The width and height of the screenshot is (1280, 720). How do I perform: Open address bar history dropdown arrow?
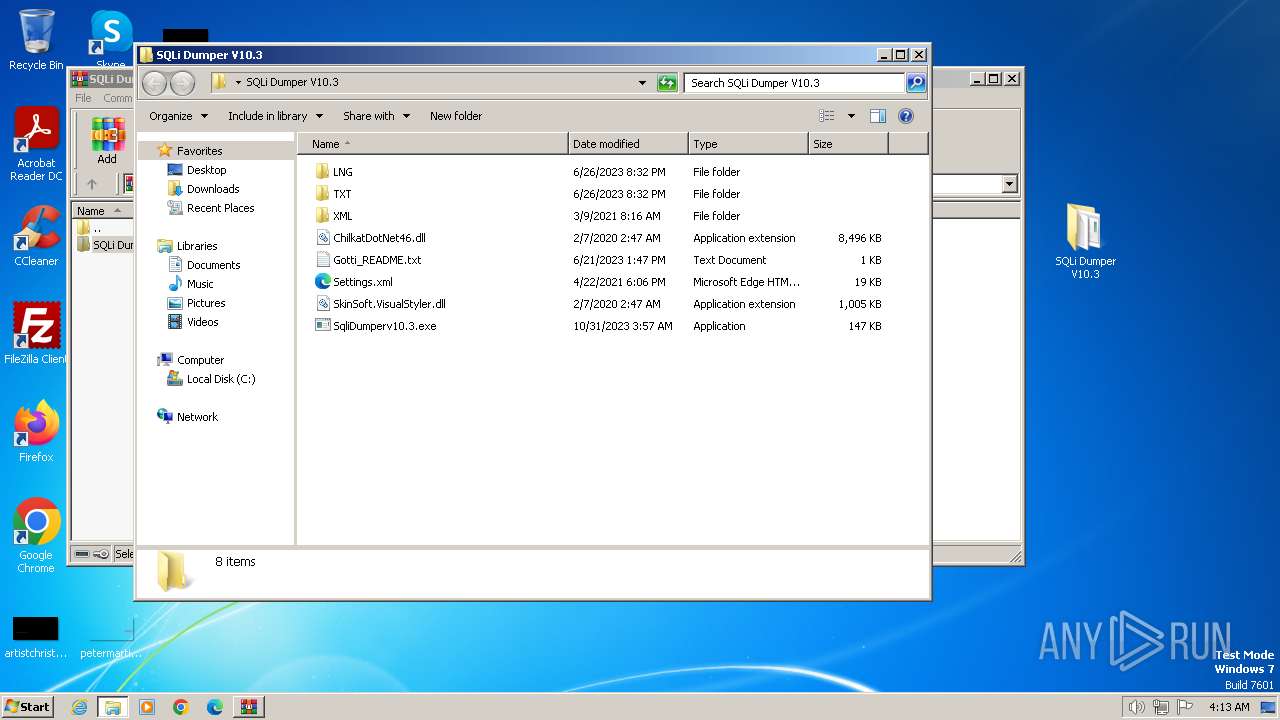[x=642, y=83]
